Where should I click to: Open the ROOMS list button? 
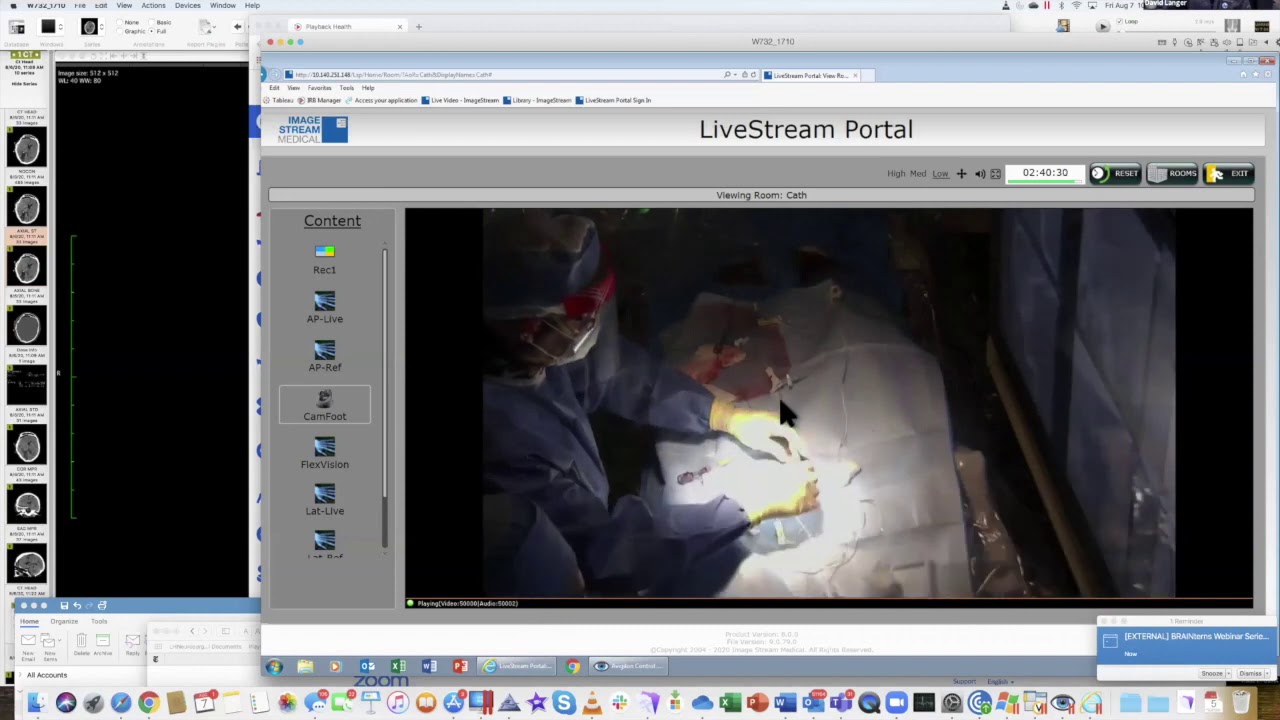point(1172,174)
